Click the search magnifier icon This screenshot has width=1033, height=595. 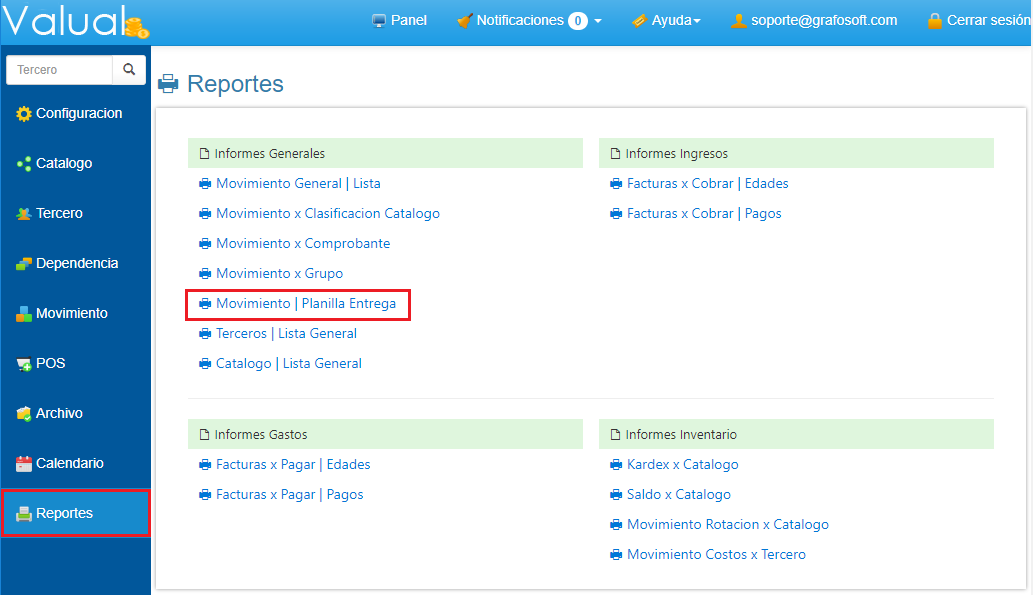tap(129, 70)
